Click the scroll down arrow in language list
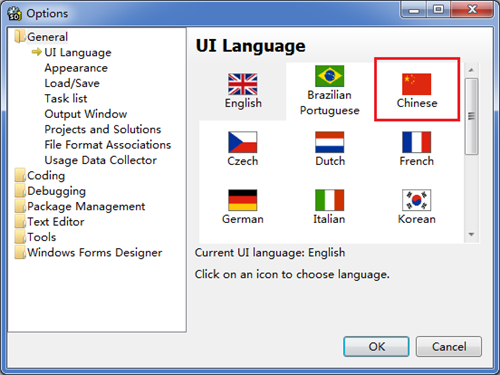 pyautogui.click(x=471, y=234)
